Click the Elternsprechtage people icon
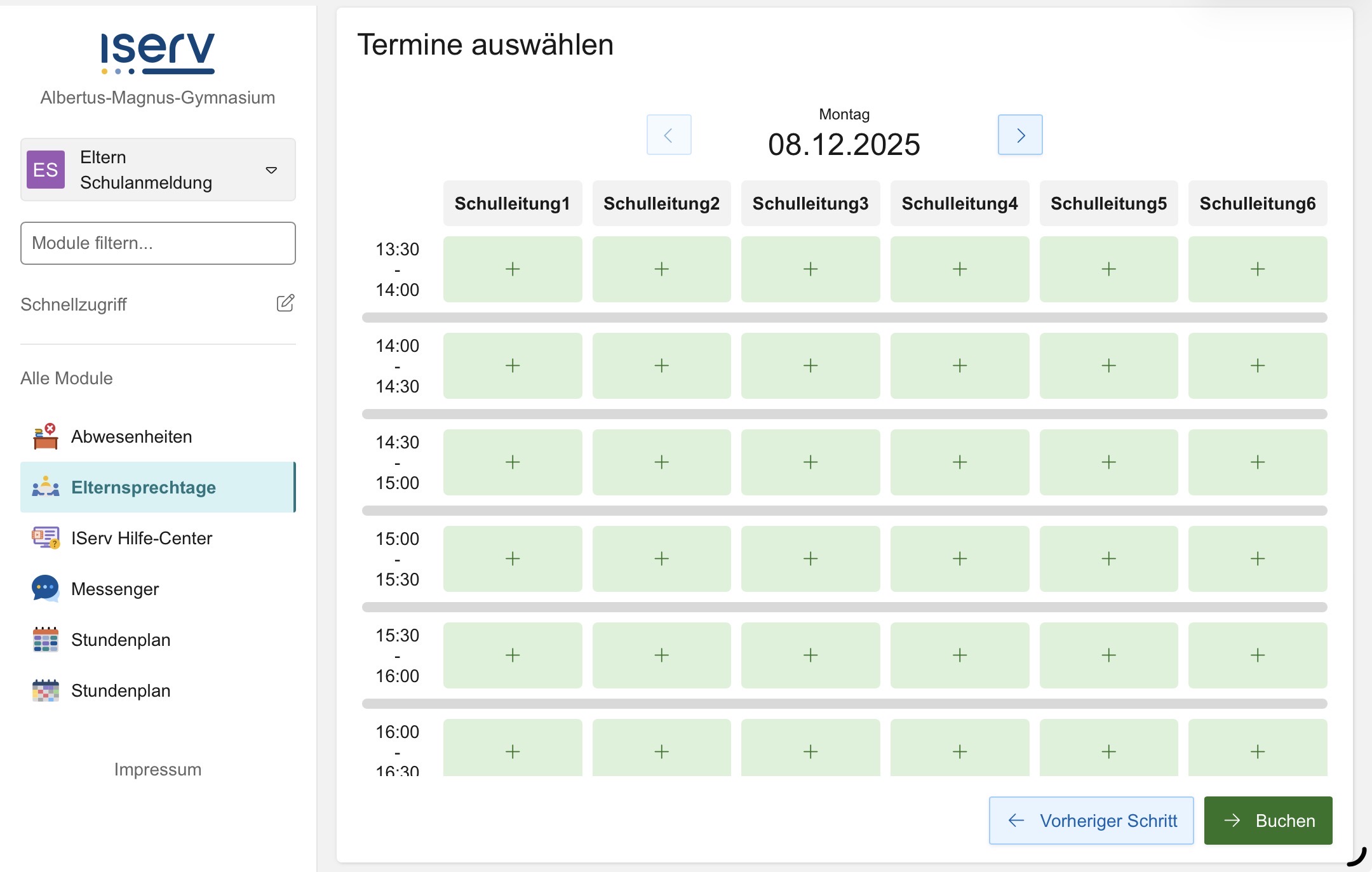Image resolution: width=1372 pixels, height=872 pixels. click(x=45, y=487)
